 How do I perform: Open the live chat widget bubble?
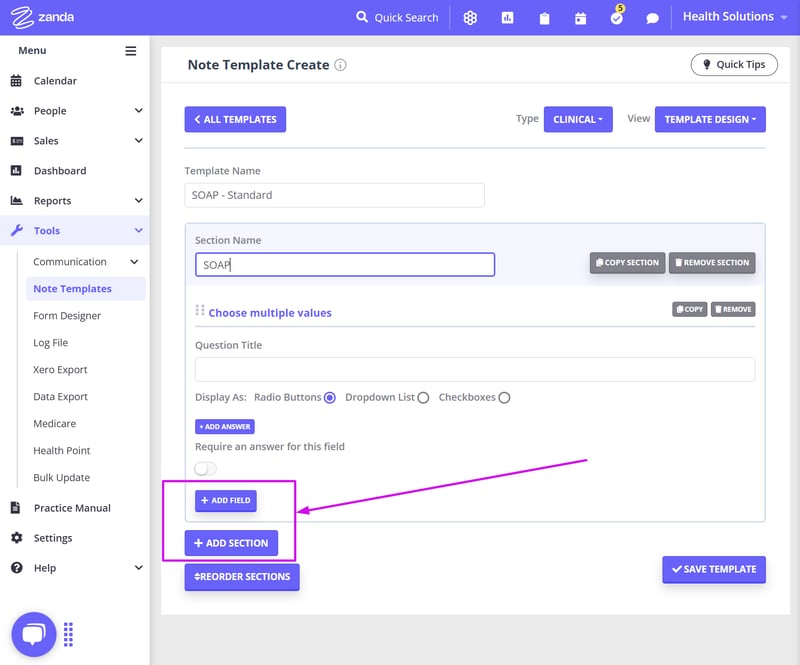[33, 634]
